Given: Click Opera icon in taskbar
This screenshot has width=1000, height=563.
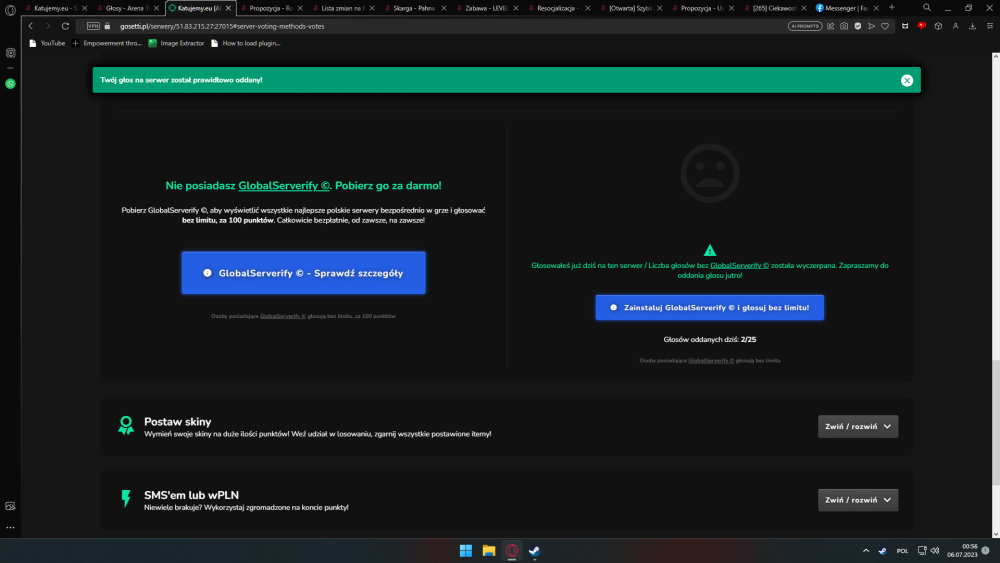Looking at the screenshot, I should coord(511,551).
